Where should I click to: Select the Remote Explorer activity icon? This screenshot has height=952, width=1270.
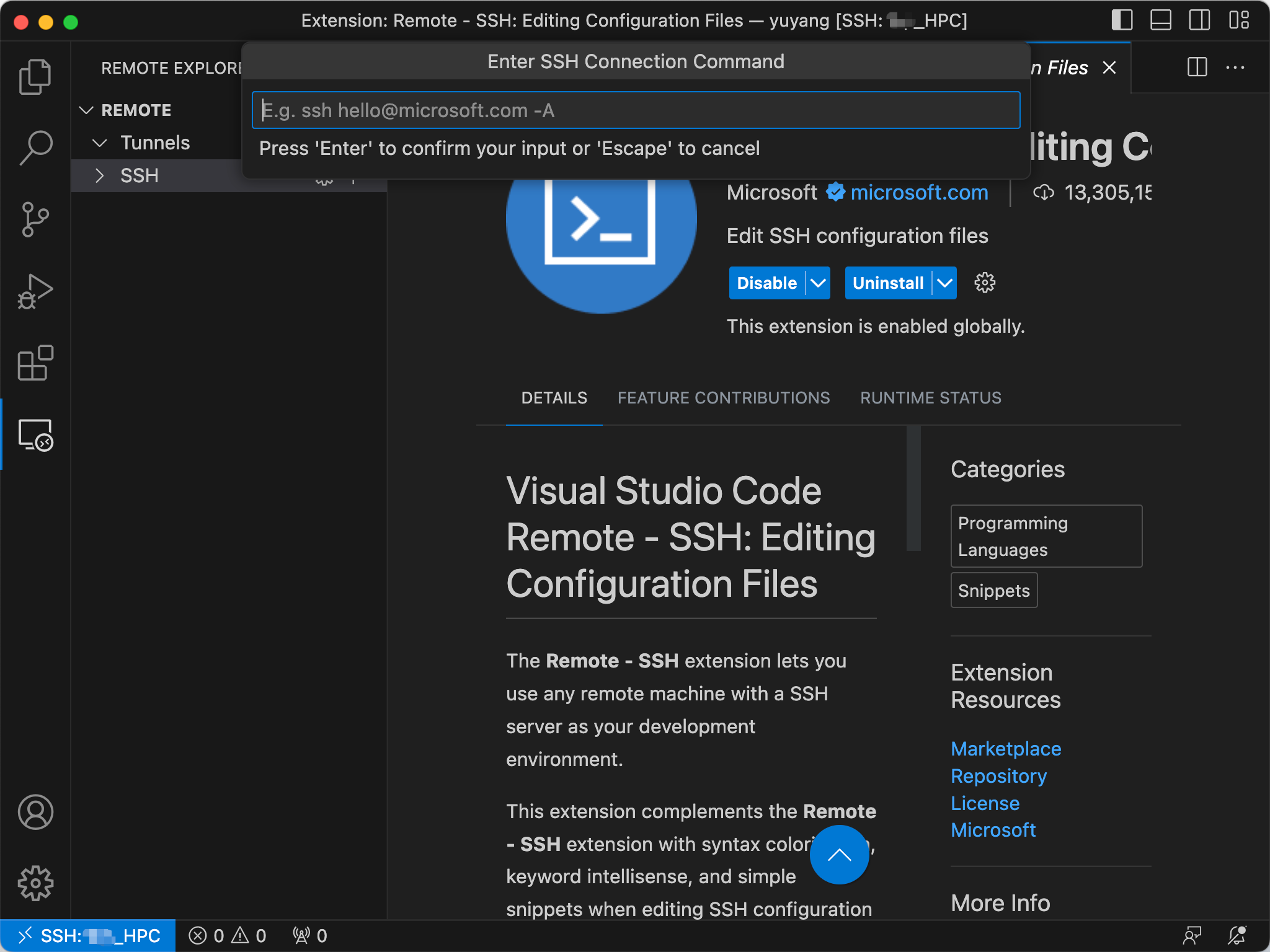[x=35, y=434]
